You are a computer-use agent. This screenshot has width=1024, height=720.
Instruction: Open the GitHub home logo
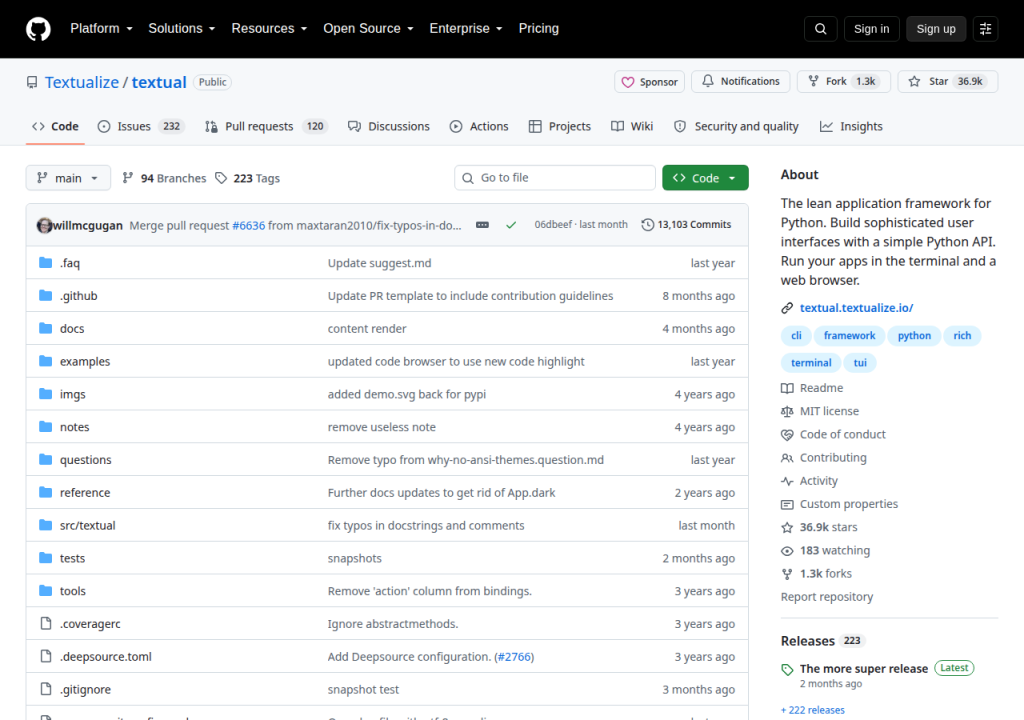[38, 29]
